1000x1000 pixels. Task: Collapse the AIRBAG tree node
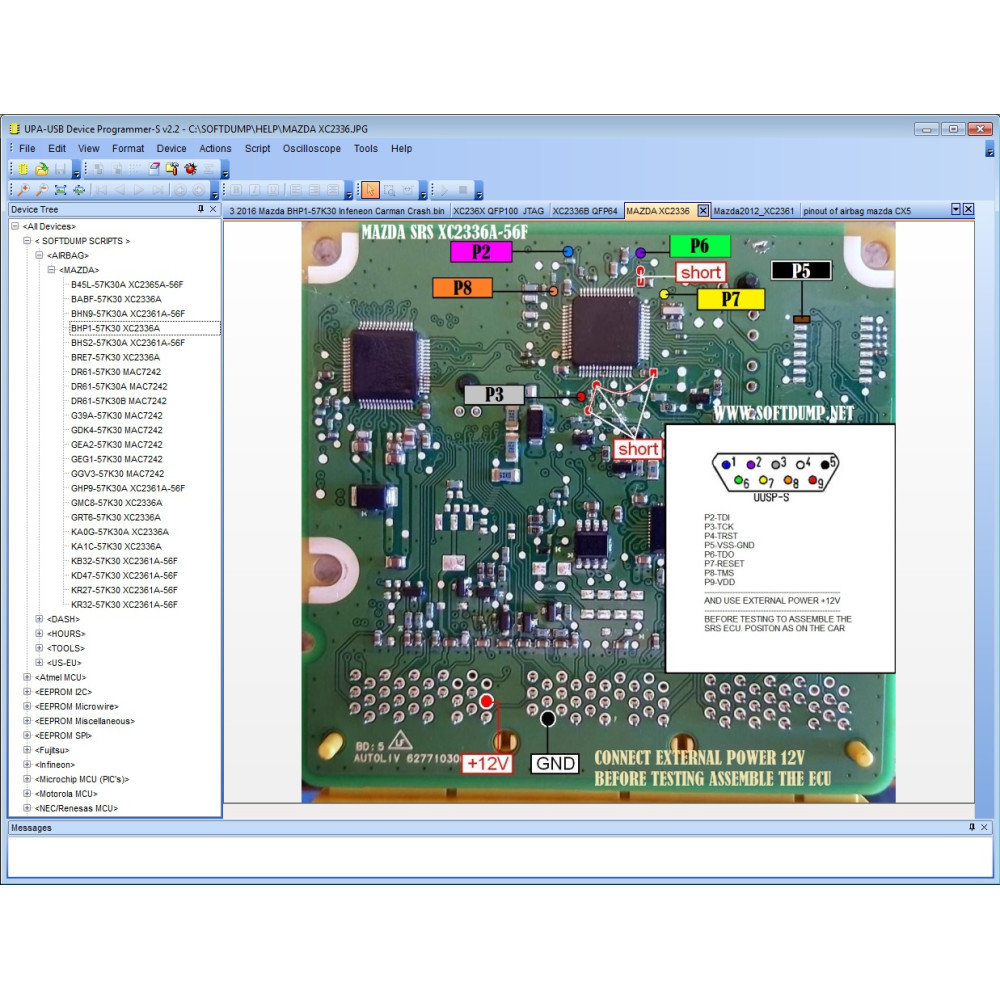pyautogui.click(x=39, y=255)
